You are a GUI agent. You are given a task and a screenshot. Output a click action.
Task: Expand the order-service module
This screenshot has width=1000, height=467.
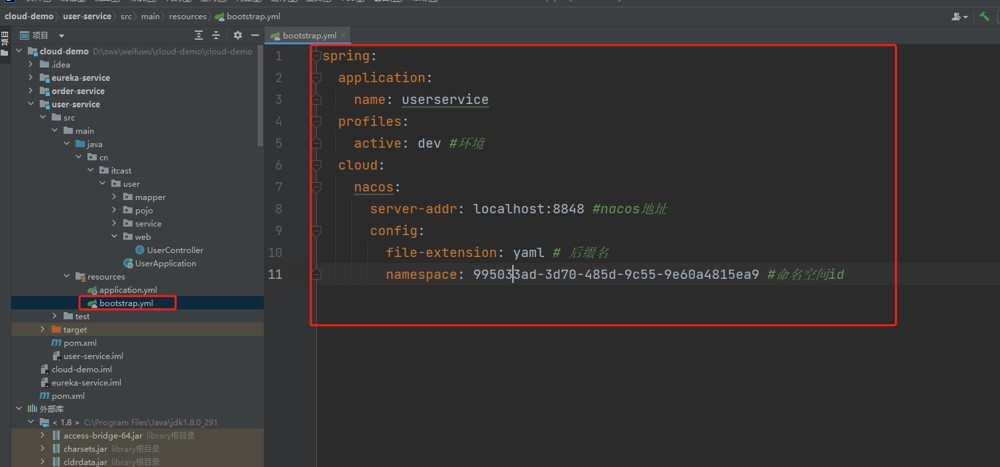coord(31,91)
